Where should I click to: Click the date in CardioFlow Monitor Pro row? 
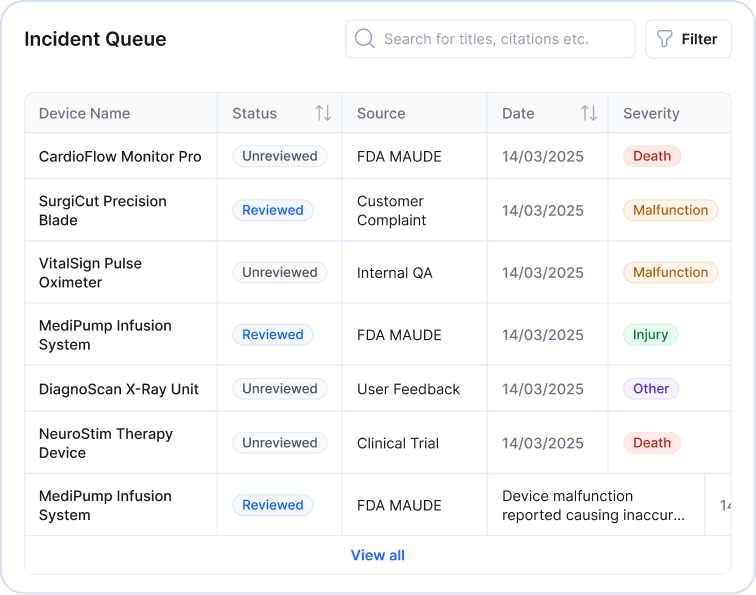click(543, 156)
